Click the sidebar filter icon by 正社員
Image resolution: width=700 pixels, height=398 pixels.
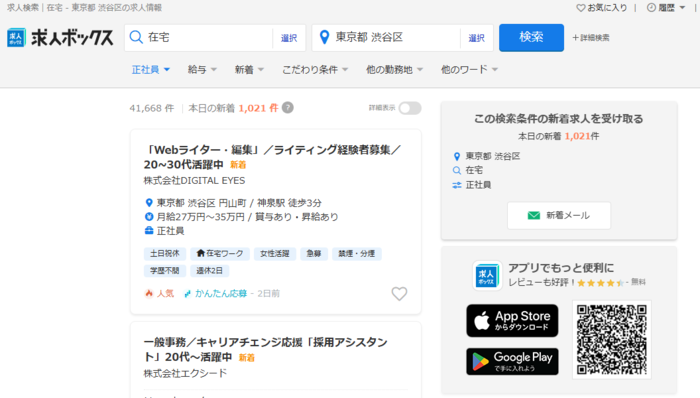coord(456,185)
